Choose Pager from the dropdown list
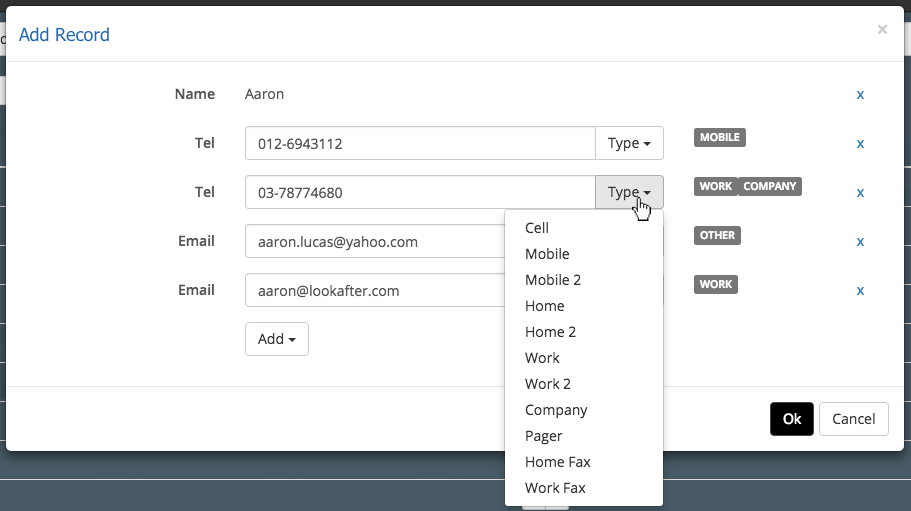911x511 pixels. [x=544, y=436]
